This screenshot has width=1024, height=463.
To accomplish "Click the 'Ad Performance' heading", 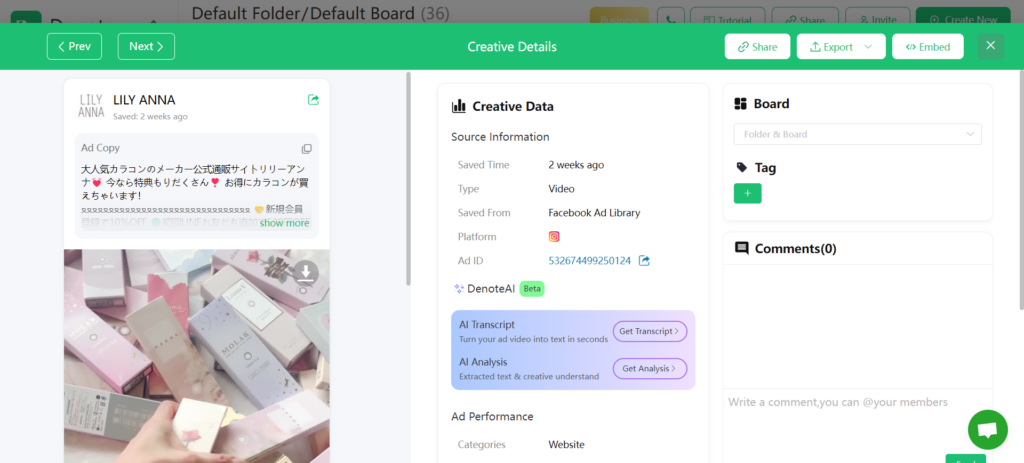I will 492,417.
